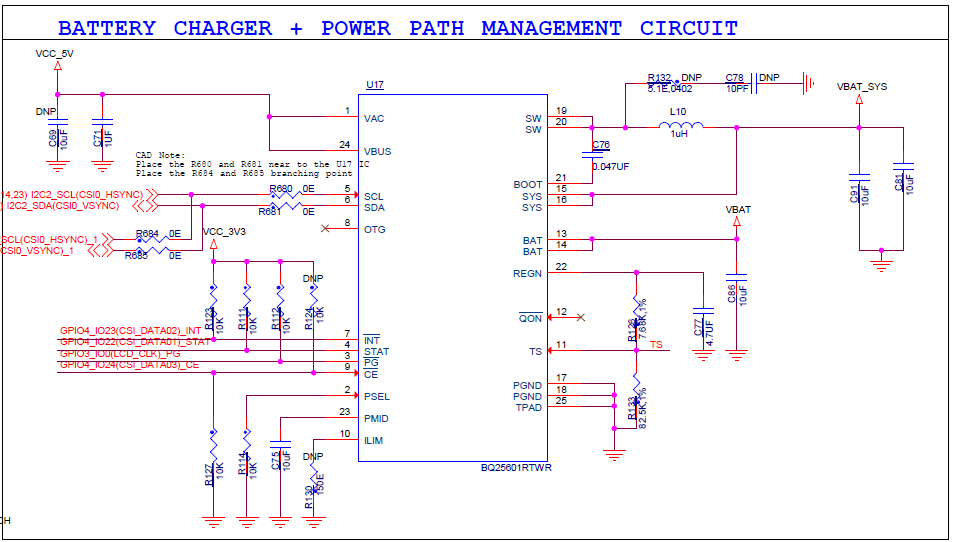
Task: Click the R680 0E resistor on SCL
Action: point(287,194)
